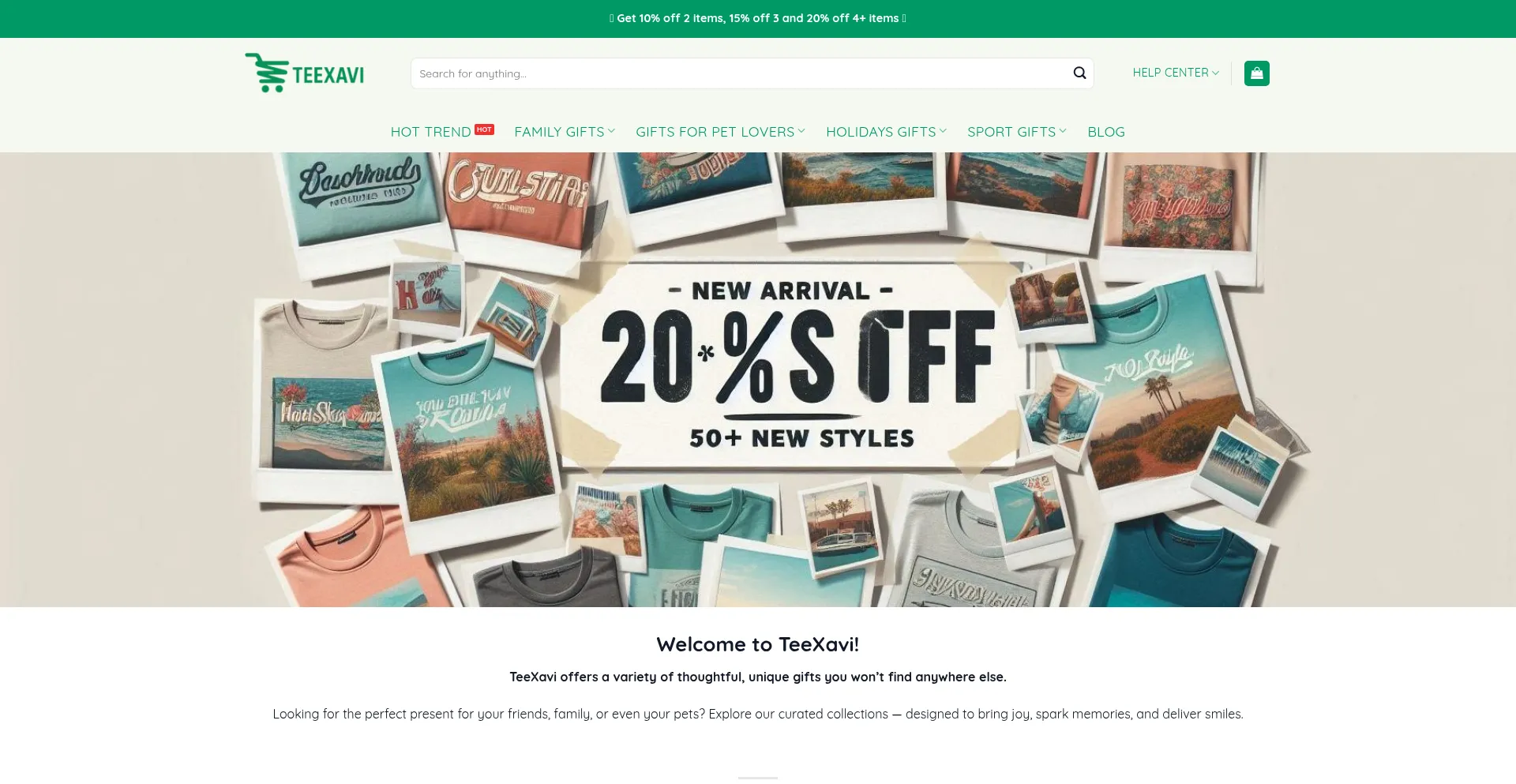Viewport: 1516px width, 784px height.
Task: Click the 50+ New Styles banner text
Action: point(801,438)
